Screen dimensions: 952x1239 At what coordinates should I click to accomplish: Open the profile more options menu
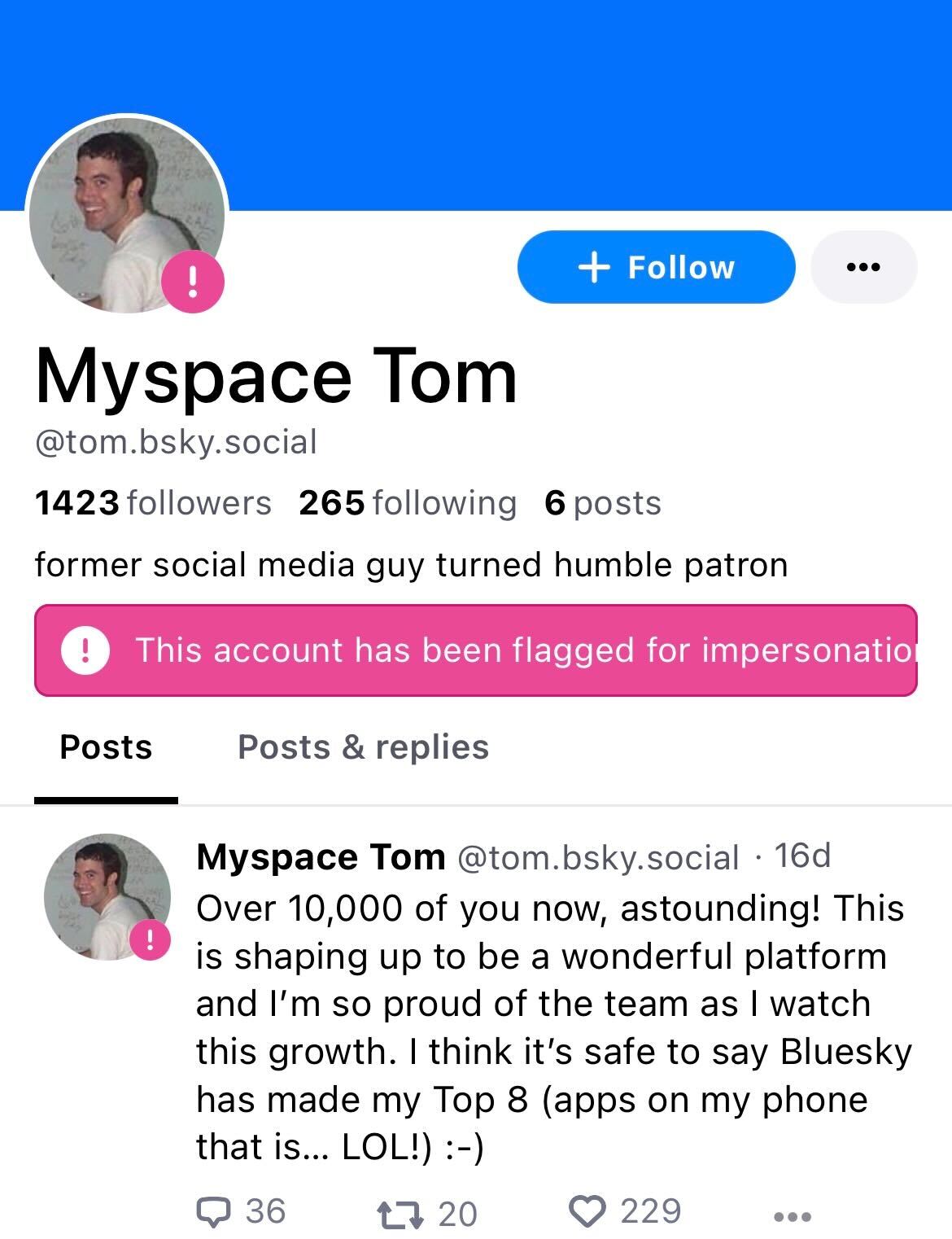point(863,267)
